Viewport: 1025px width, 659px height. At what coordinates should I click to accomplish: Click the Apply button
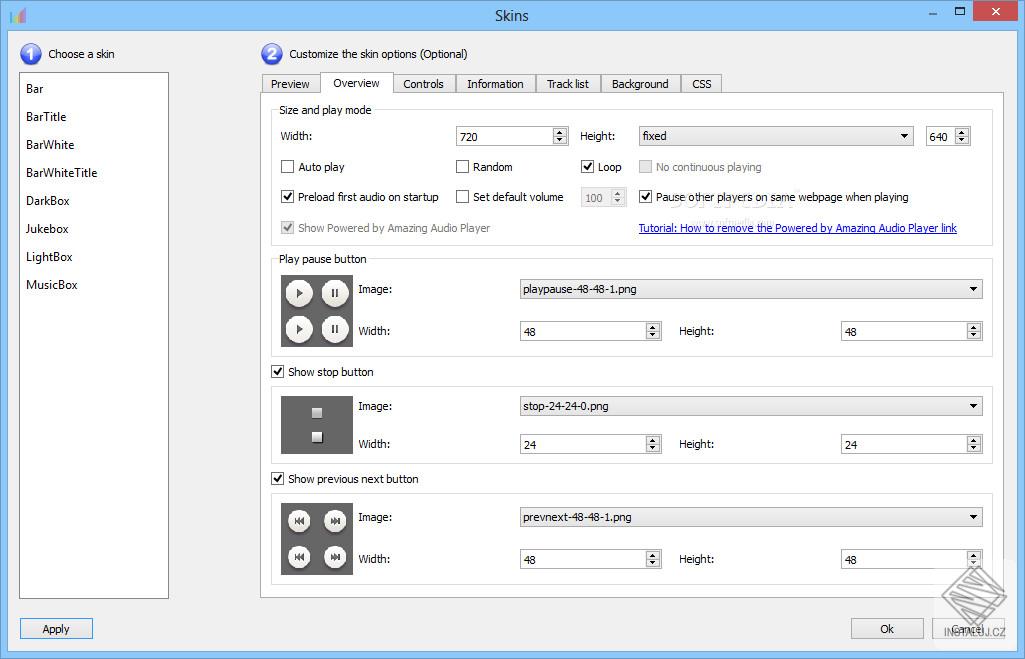click(x=56, y=628)
